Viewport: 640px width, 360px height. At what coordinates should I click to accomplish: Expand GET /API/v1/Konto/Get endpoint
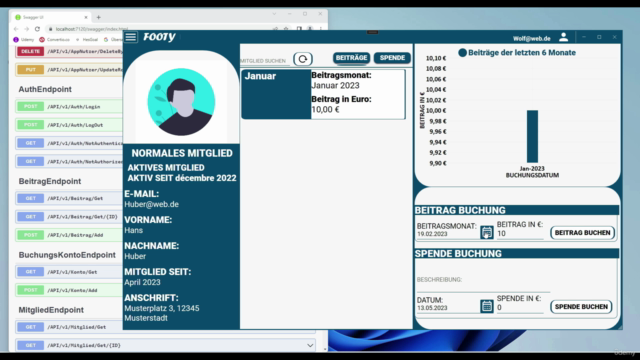pos(69,272)
